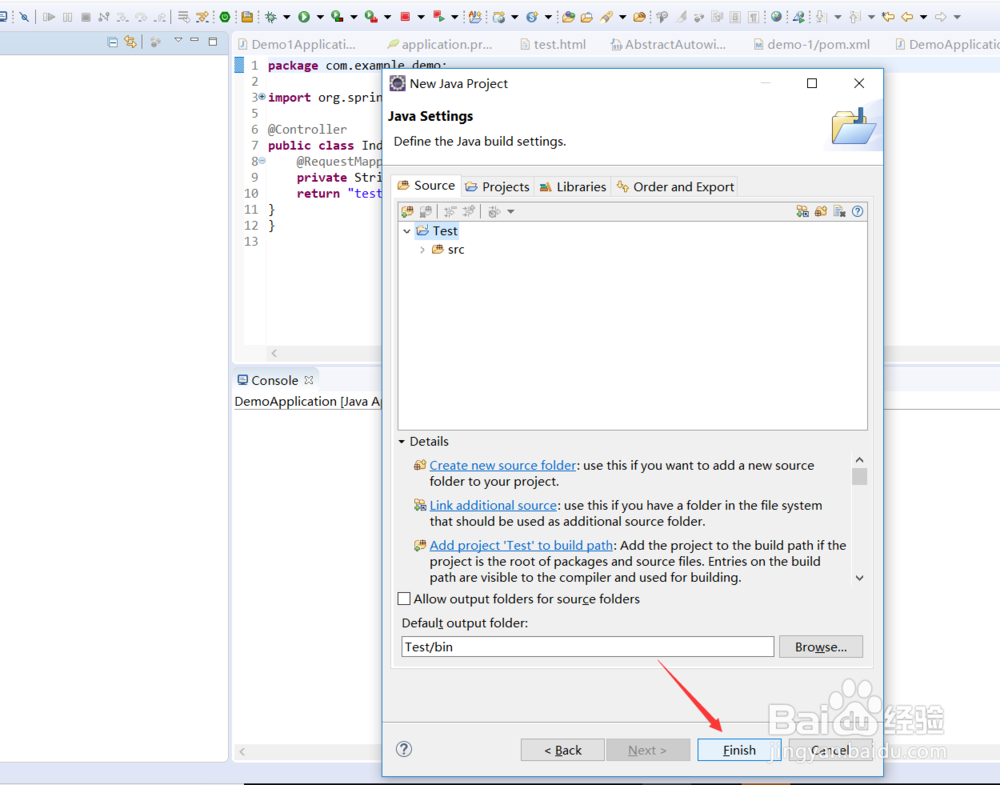This screenshot has height=785, width=1000.
Task: Select the Source tab
Action: [426, 186]
